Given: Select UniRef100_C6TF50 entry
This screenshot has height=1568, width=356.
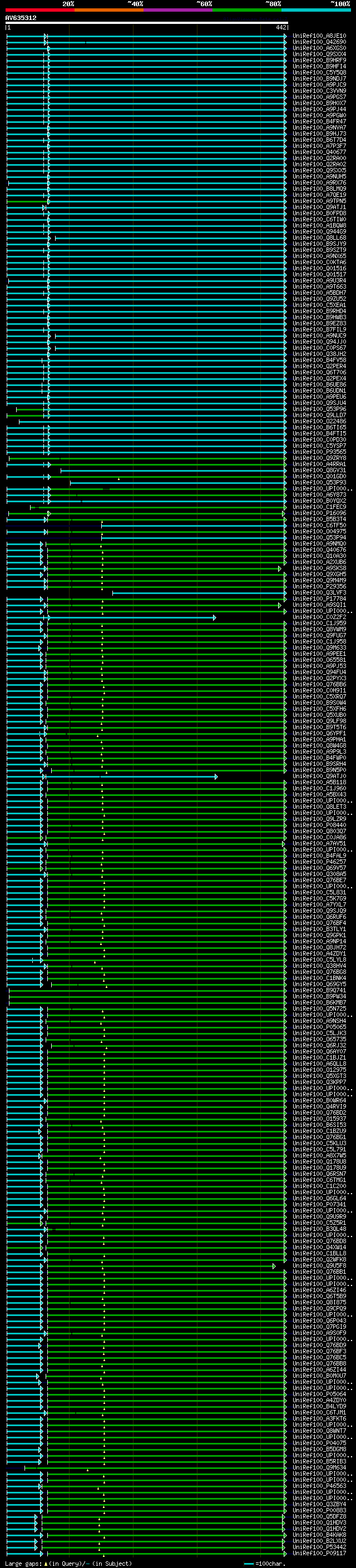Looking at the screenshot, I should tap(319, 525).
